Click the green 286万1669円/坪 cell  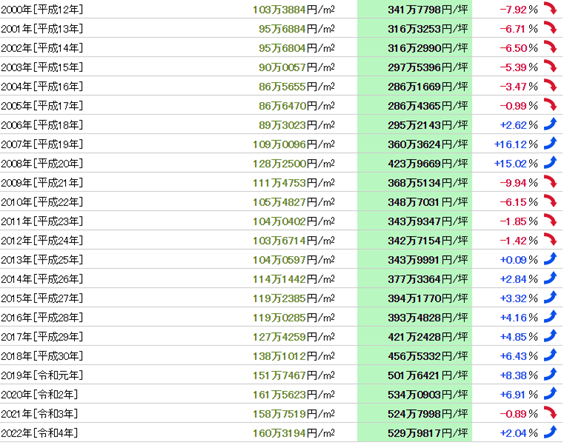[x=414, y=86]
